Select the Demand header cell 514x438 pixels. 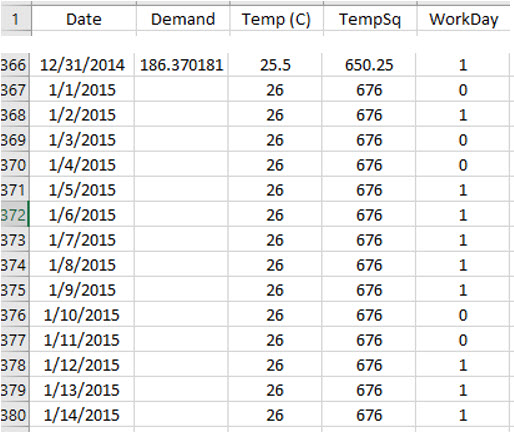point(183,19)
